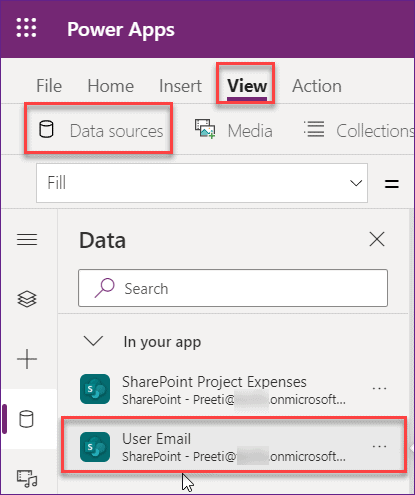Viewport: 415px width, 495px height.
Task: Open the Action tab
Action: click(x=317, y=86)
